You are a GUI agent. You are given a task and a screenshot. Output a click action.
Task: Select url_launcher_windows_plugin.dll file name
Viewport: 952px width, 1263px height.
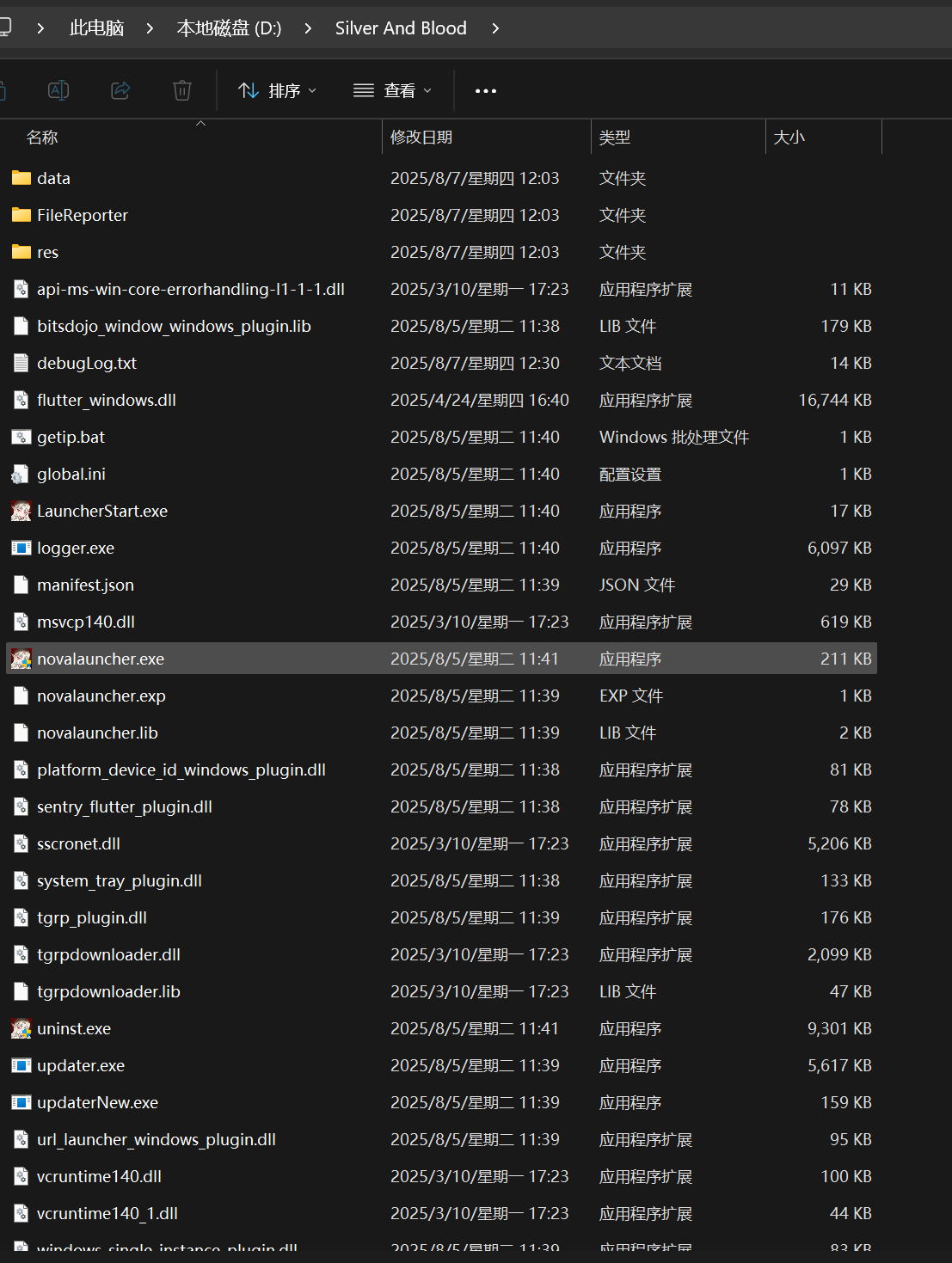coord(157,1139)
